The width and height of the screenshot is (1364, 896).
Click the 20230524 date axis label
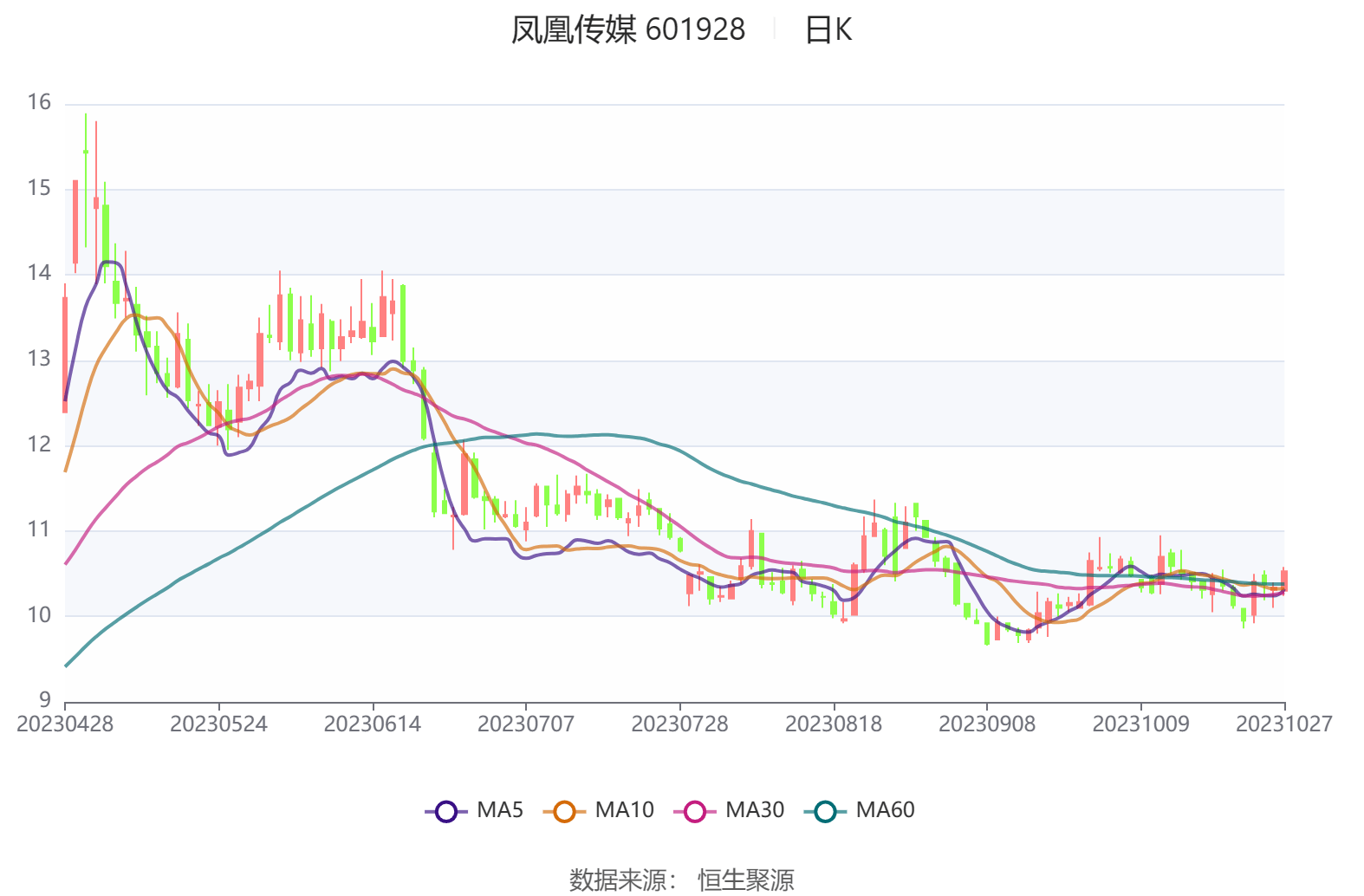point(218,724)
